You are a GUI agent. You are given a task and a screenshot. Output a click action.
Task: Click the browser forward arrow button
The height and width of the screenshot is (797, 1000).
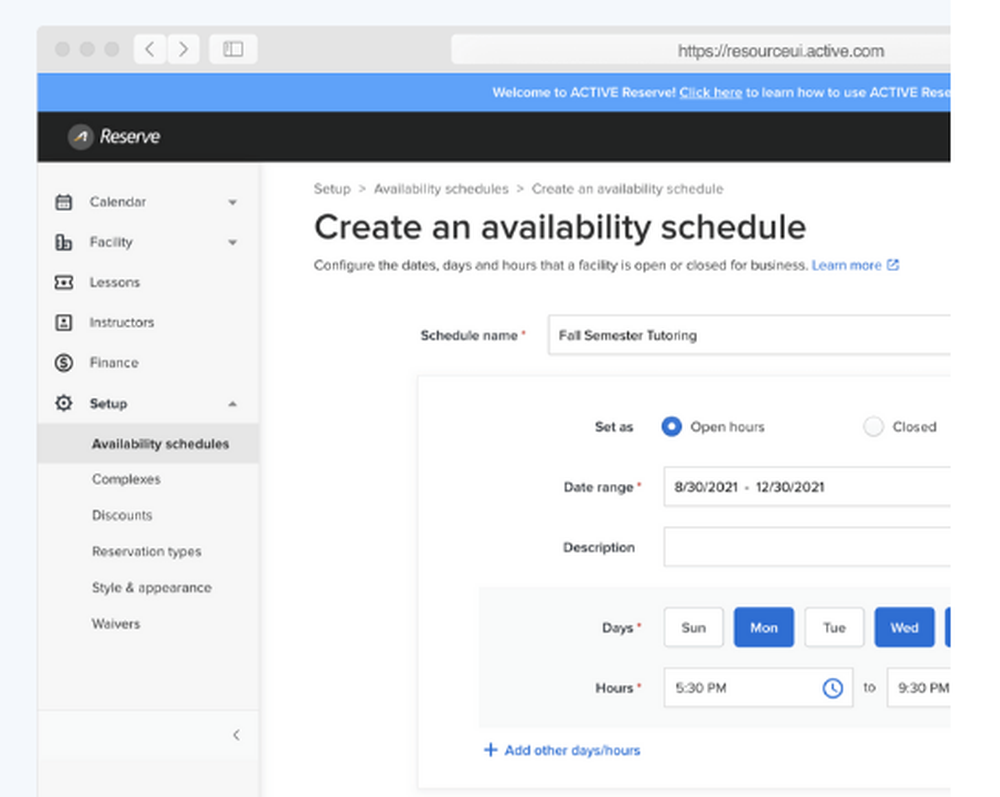[x=184, y=49]
